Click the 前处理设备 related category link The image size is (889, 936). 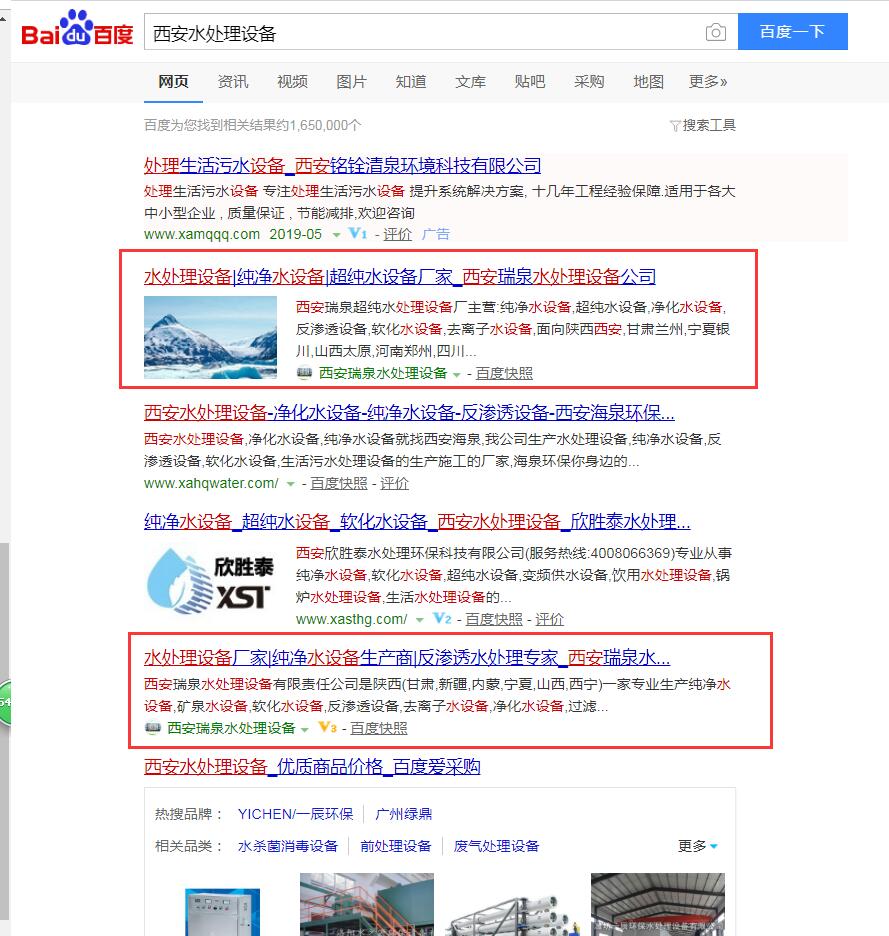tap(395, 845)
